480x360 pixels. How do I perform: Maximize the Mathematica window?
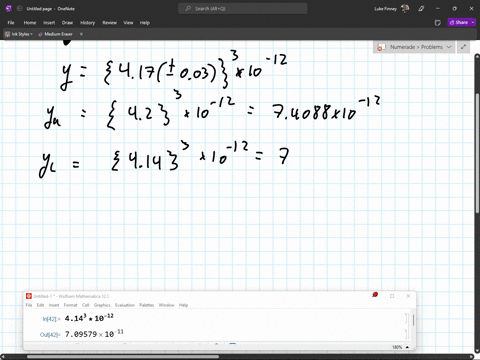coord(392,296)
